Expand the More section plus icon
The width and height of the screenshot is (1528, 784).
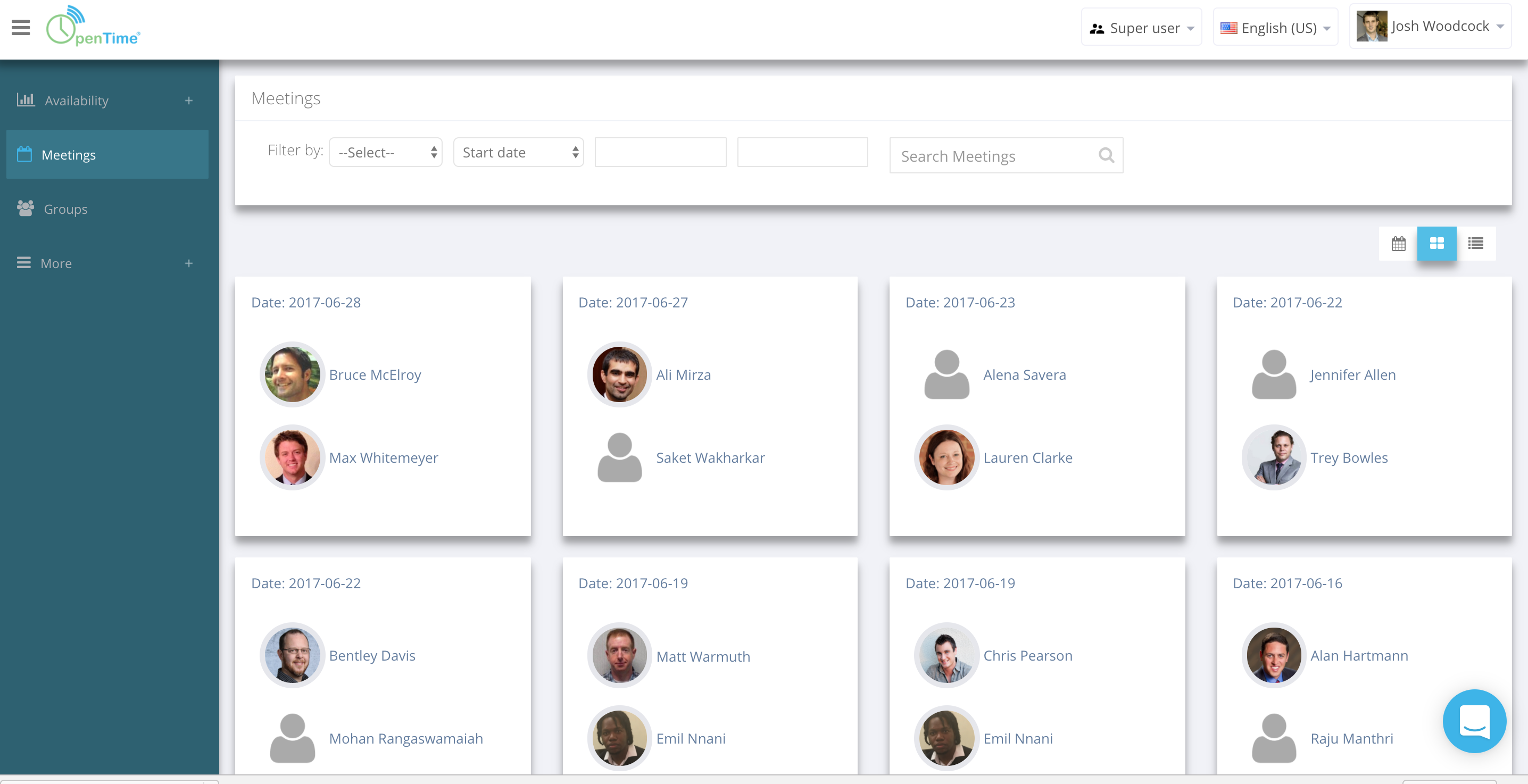click(x=189, y=263)
